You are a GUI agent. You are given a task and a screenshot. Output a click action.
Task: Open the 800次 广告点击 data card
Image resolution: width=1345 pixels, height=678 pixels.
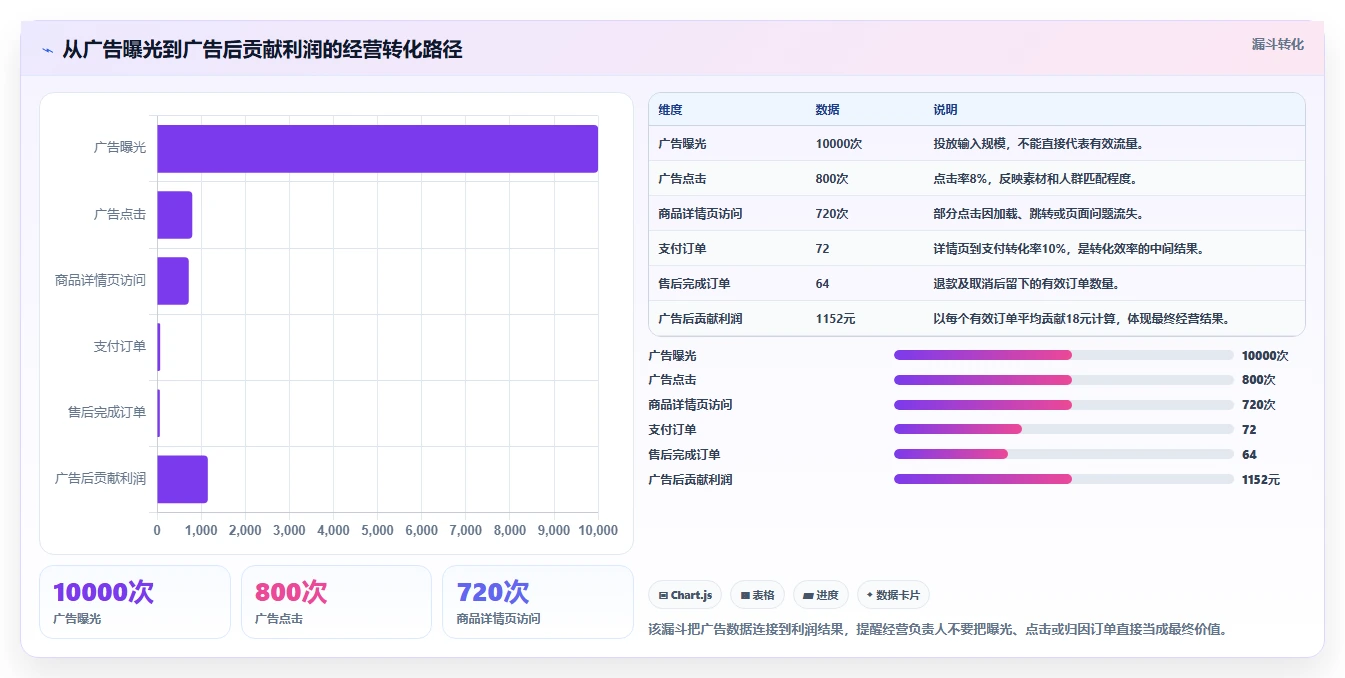[x=336, y=602]
